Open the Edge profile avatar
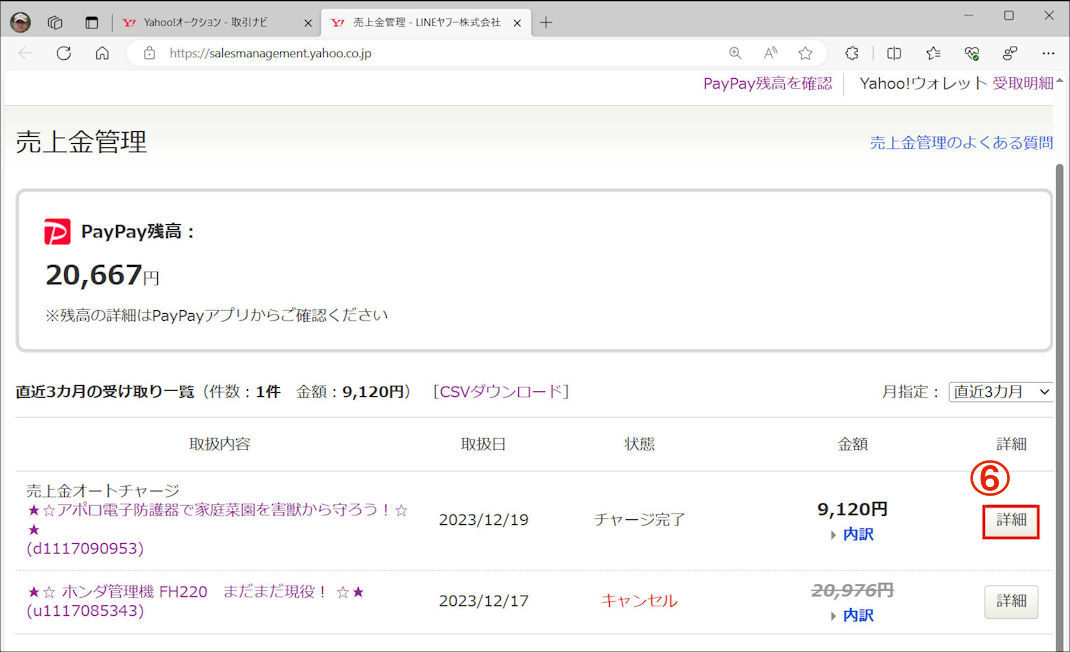 pos(20,22)
